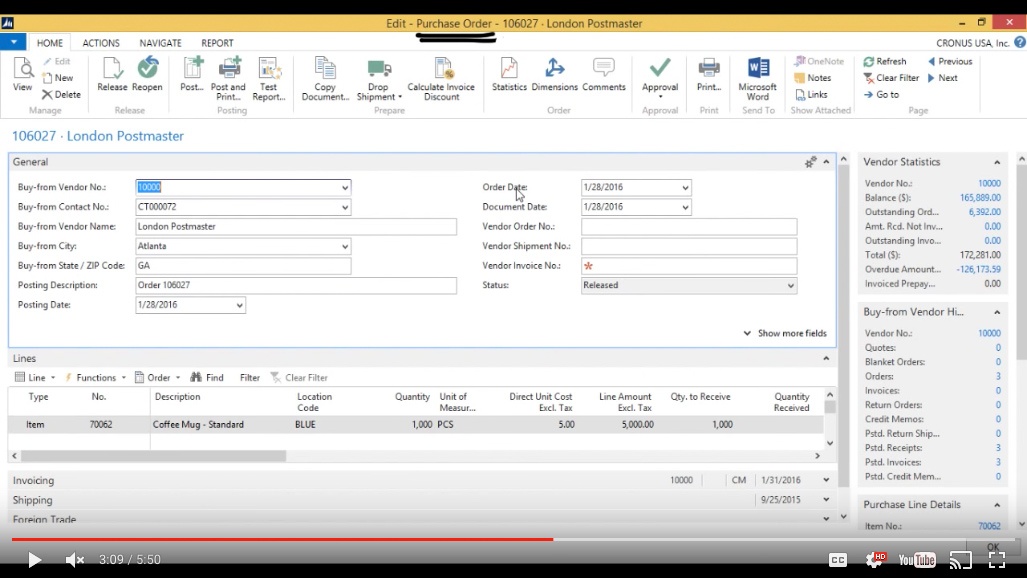The image size is (1027, 578).
Task: Expand Show more fields
Action: click(785, 333)
